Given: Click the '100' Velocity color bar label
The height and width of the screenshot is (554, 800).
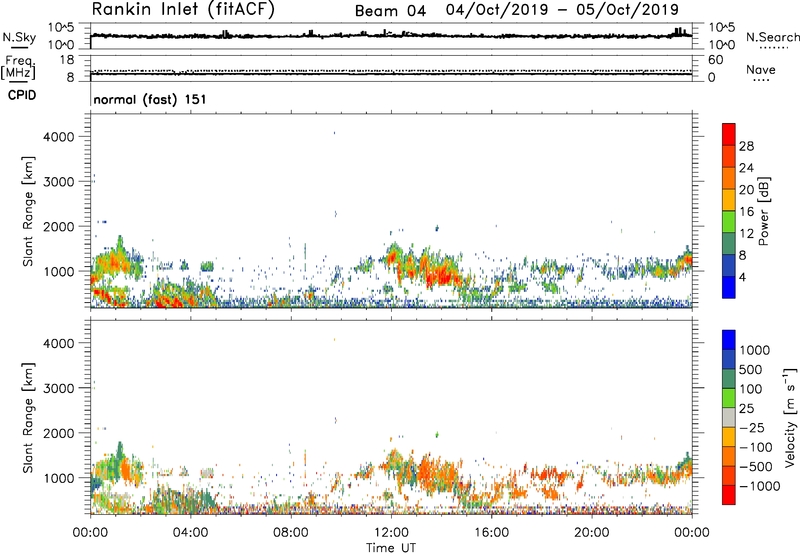Looking at the screenshot, I should point(751,389).
